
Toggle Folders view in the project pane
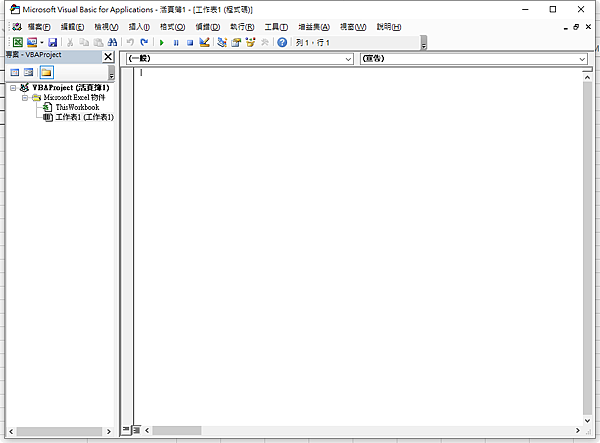[46, 72]
